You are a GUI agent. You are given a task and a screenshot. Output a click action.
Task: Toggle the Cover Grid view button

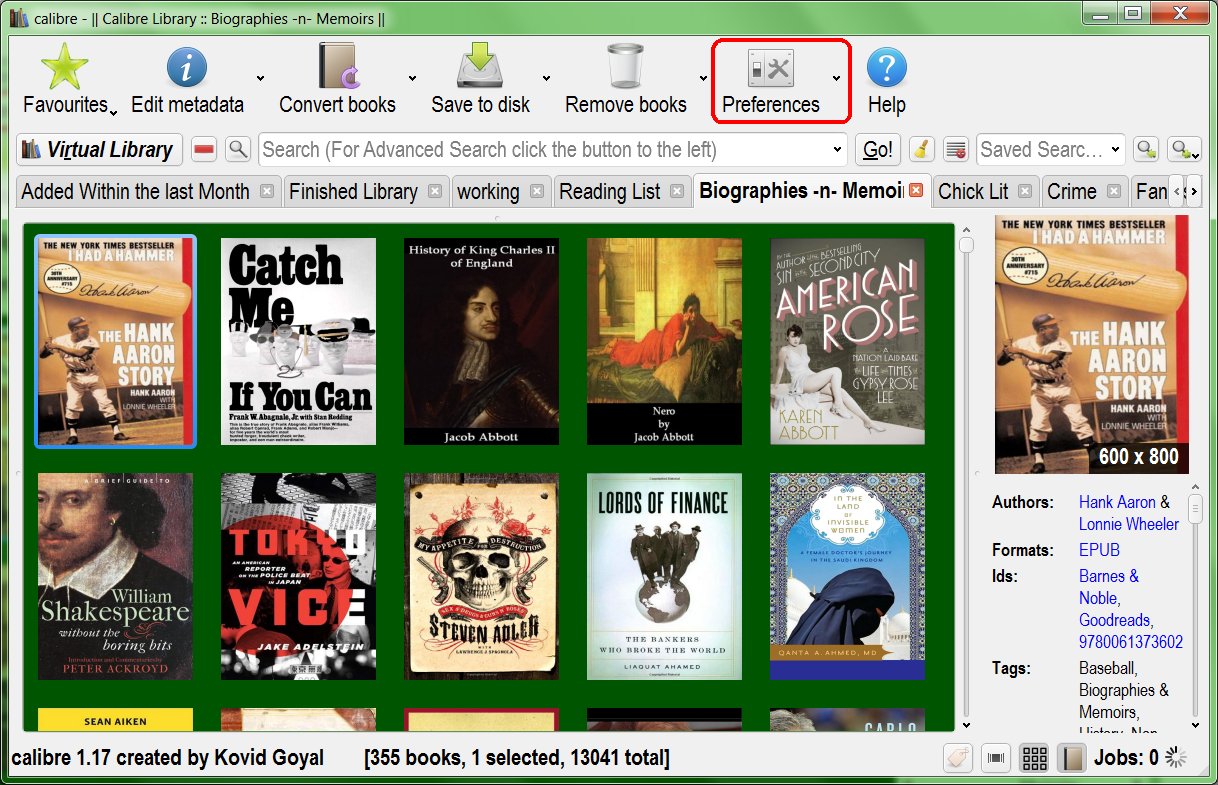[1034, 758]
